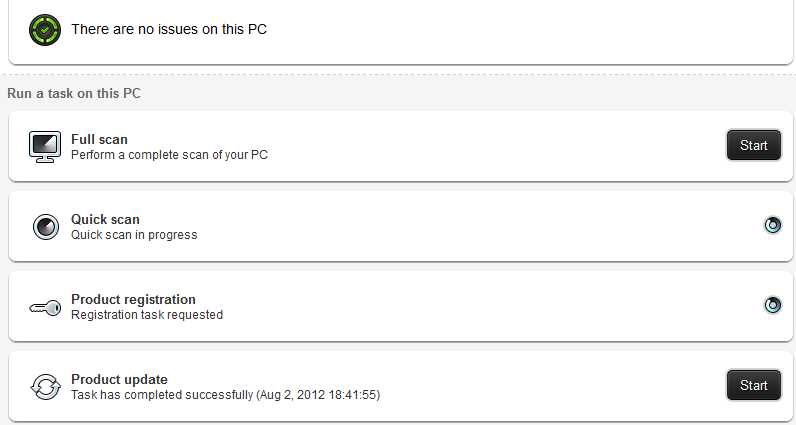796x425 pixels.
Task: Click 'Perform a complete scan of your PC'
Action: (x=169, y=155)
